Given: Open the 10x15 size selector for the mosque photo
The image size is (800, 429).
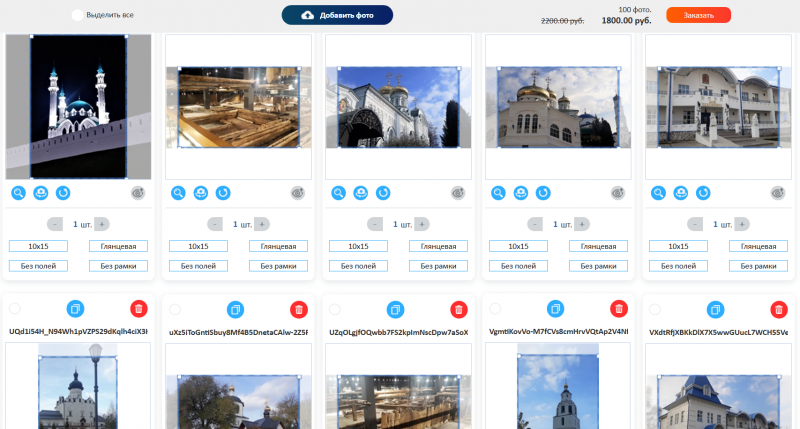Looking at the screenshot, I should click(x=38, y=246).
